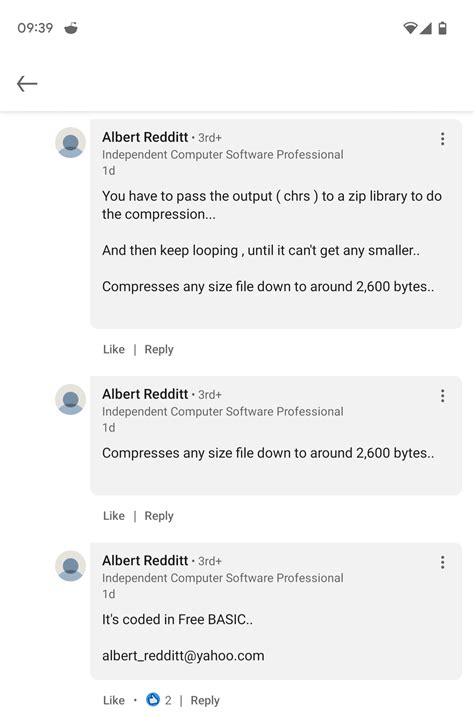Reply to the Free BASIC comment
The width and height of the screenshot is (474, 719).
click(x=205, y=701)
